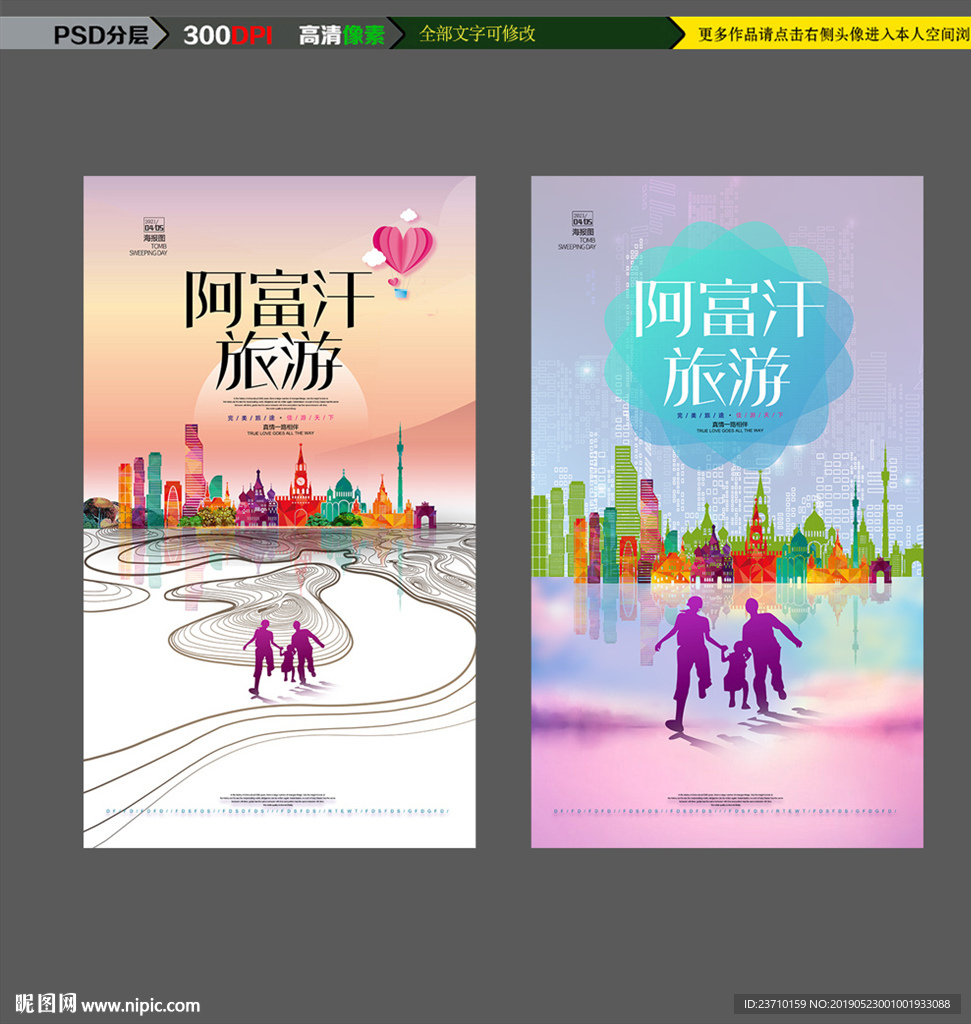The height and width of the screenshot is (1024, 971).
Task: Click the left Afghanistan travel poster thumbnail
Action: [x=279, y=512]
